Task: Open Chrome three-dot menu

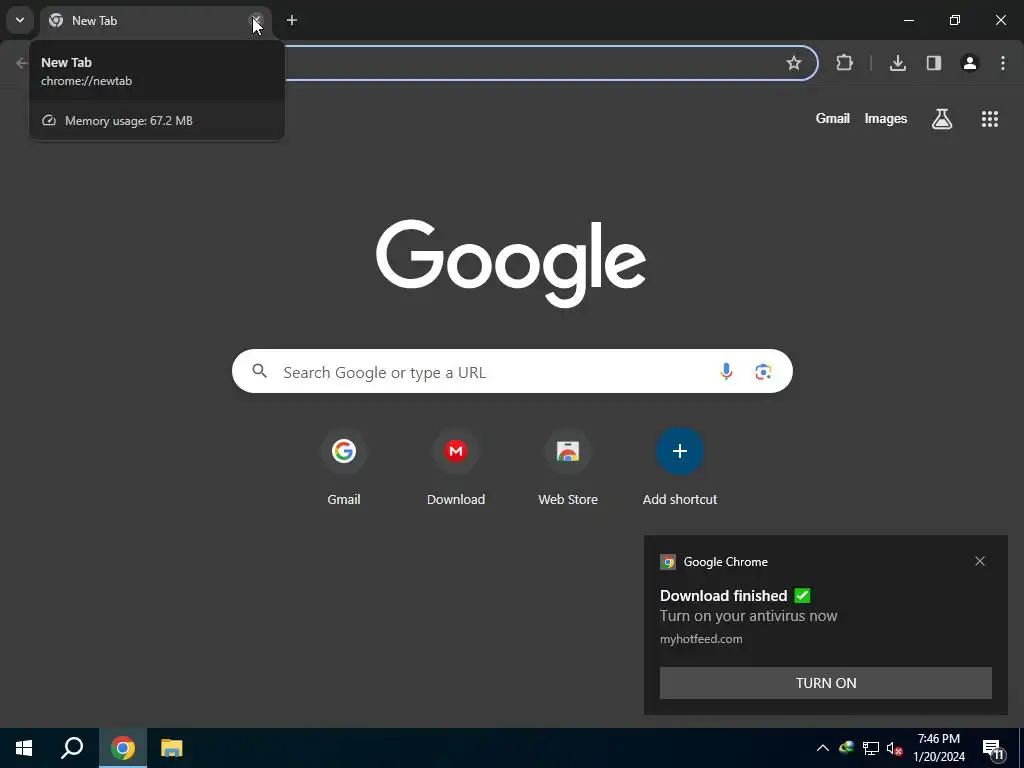Action: [1003, 63]
